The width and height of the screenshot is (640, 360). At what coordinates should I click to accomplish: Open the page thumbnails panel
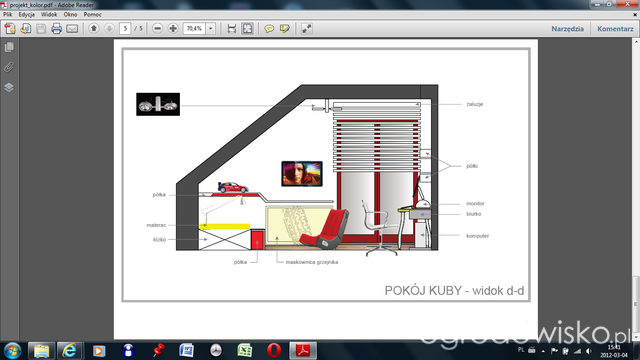[x=9, y=47]
